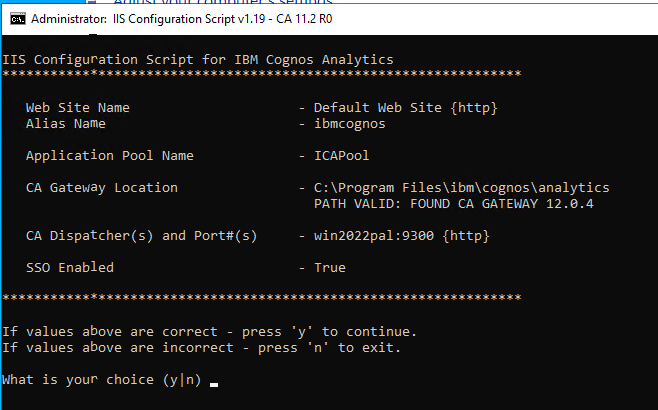Screen dimensions: 658x410
Task: Click the 'CA Gateway Location' label
Action: (x=102, y=188)
